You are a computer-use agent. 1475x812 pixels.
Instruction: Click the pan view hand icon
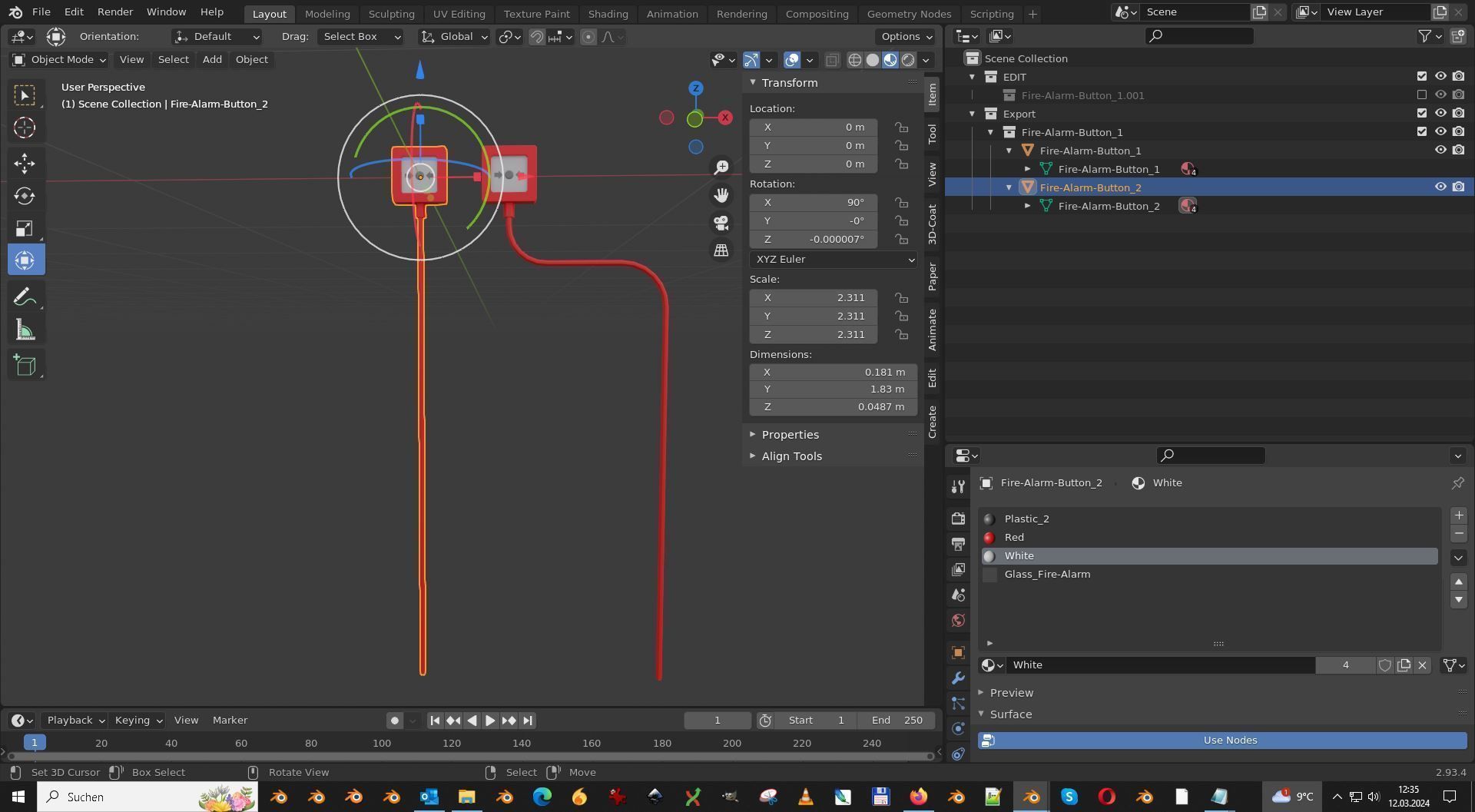pyautogui.click(x=721, y=195)
